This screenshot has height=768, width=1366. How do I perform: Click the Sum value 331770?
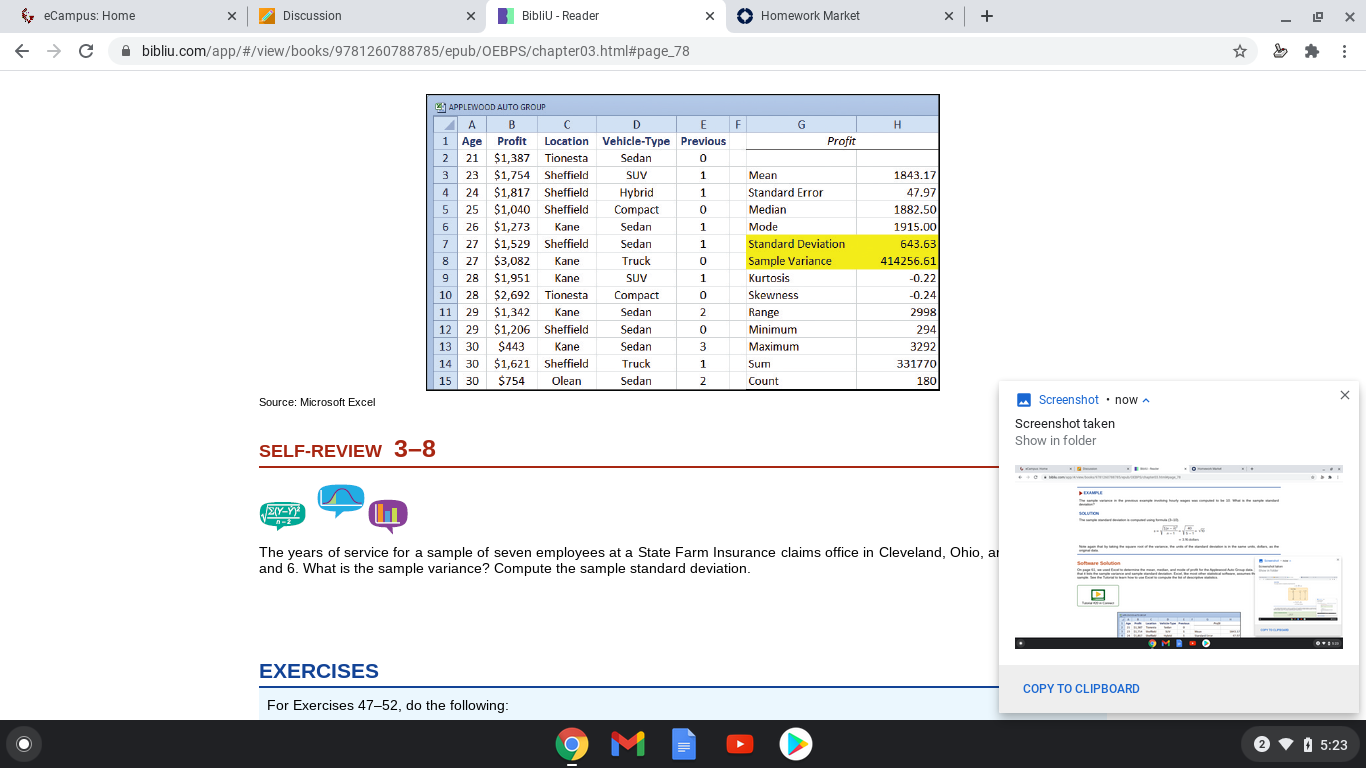[917, 364]
